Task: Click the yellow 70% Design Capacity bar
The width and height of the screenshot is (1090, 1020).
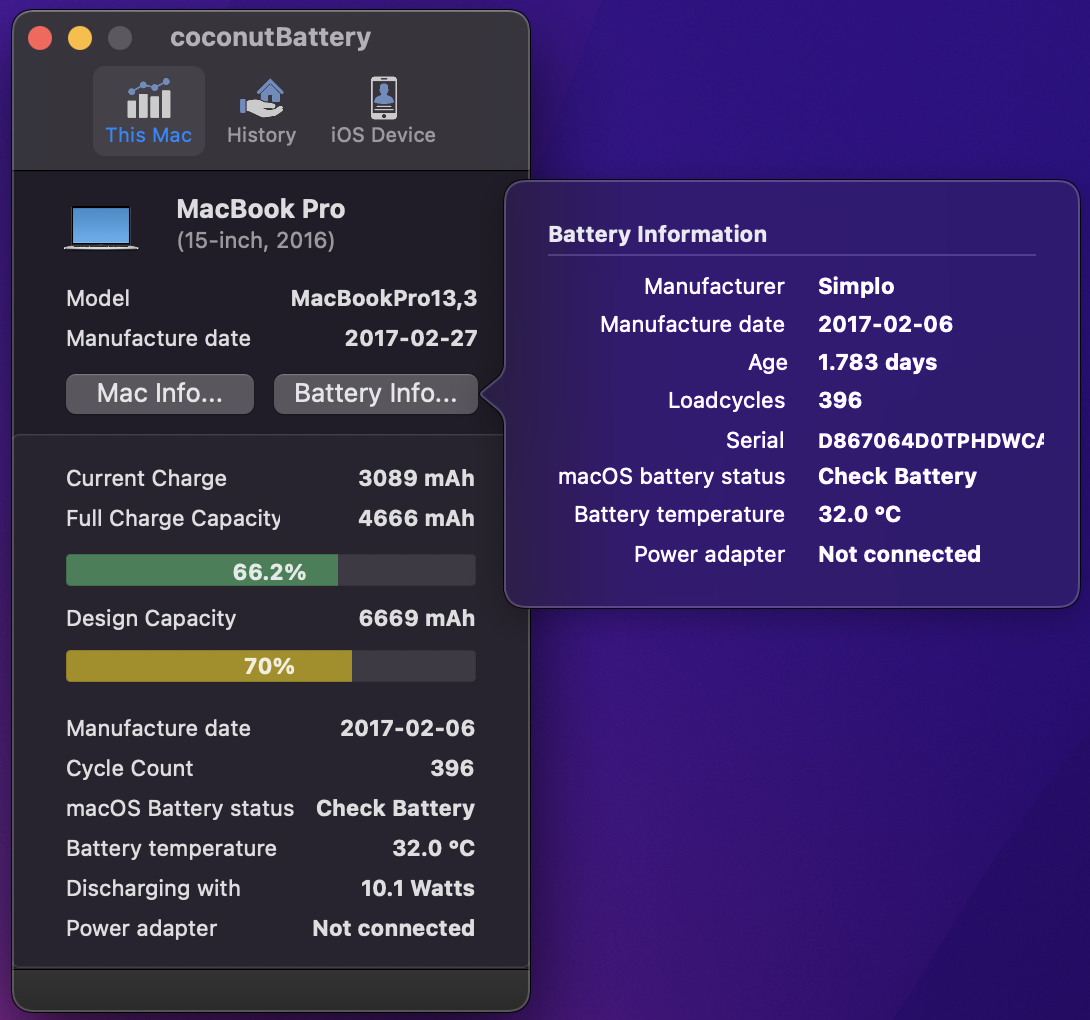Action: click(208, 665)
